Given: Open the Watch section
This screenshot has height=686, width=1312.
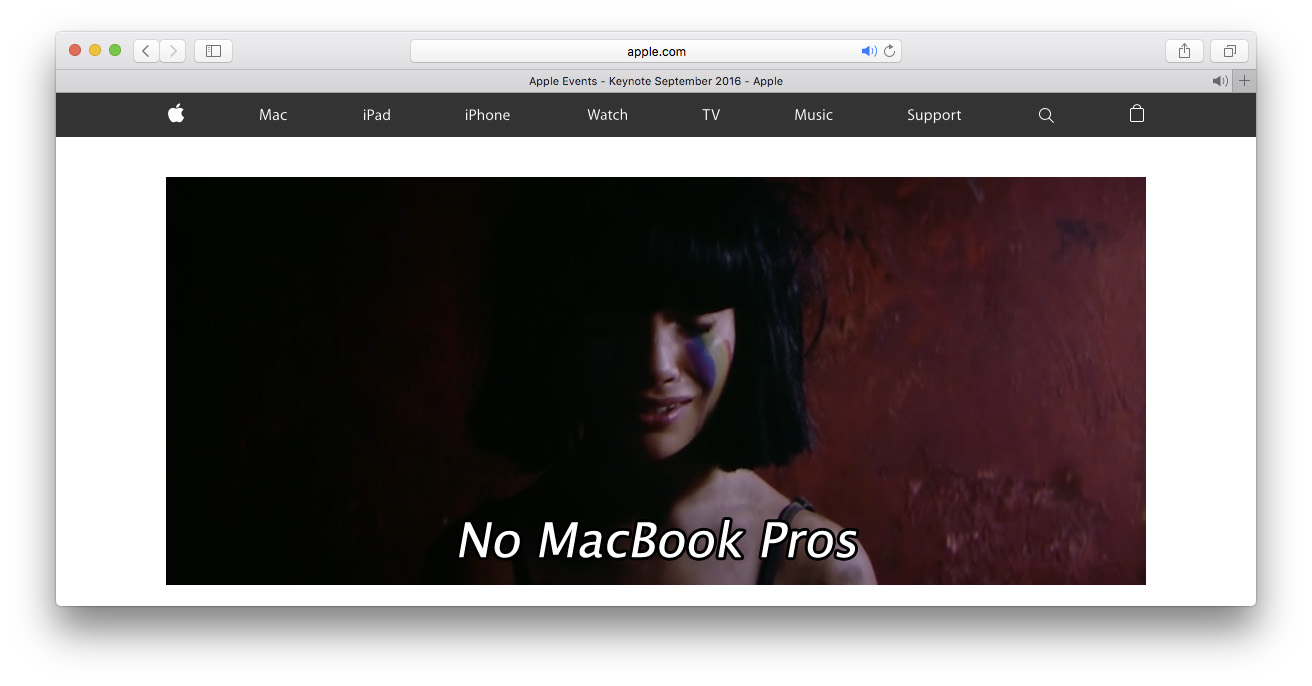Looking at the screenshot, I should pos(607,115).
